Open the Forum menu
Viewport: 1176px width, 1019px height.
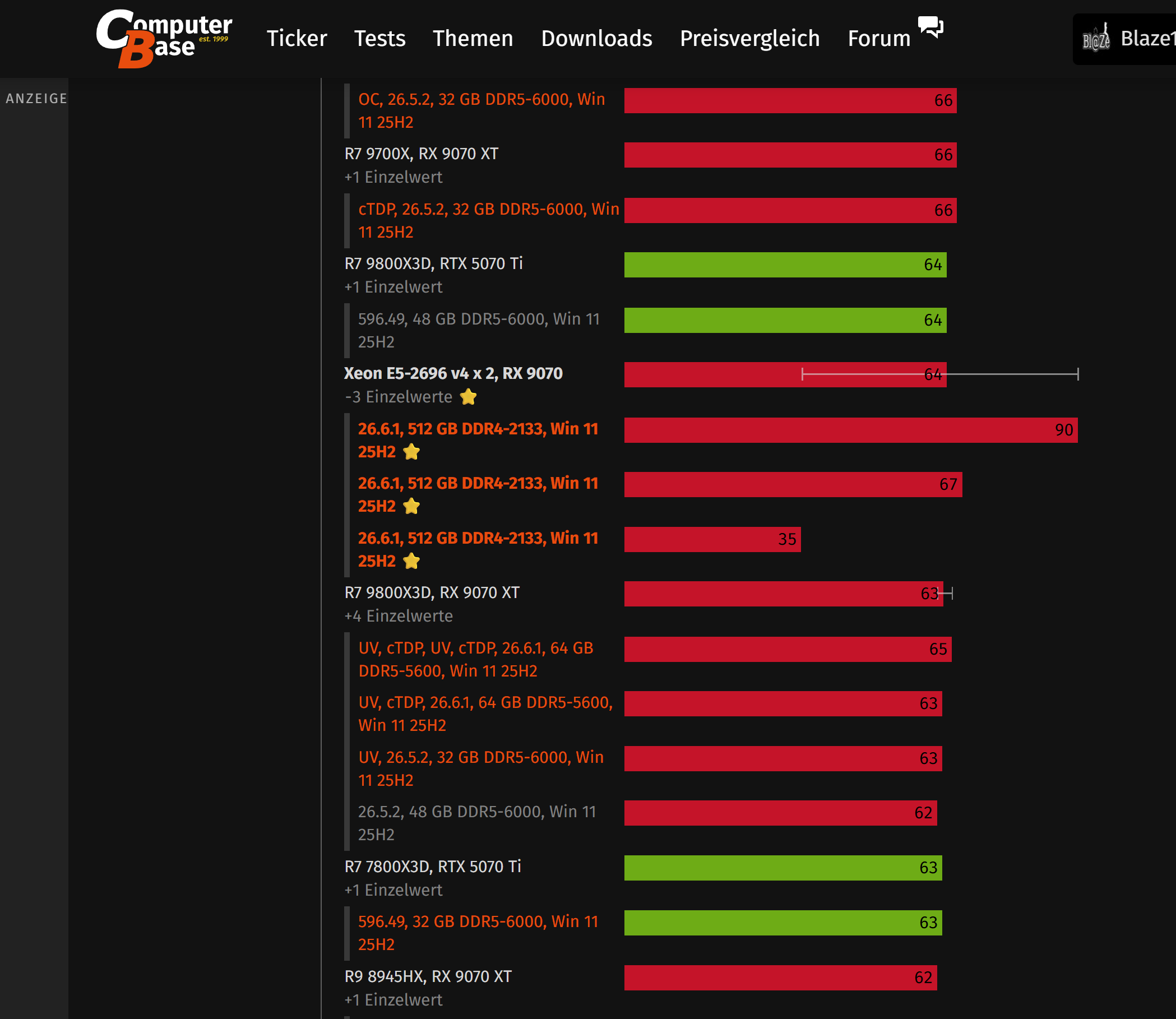879,38
